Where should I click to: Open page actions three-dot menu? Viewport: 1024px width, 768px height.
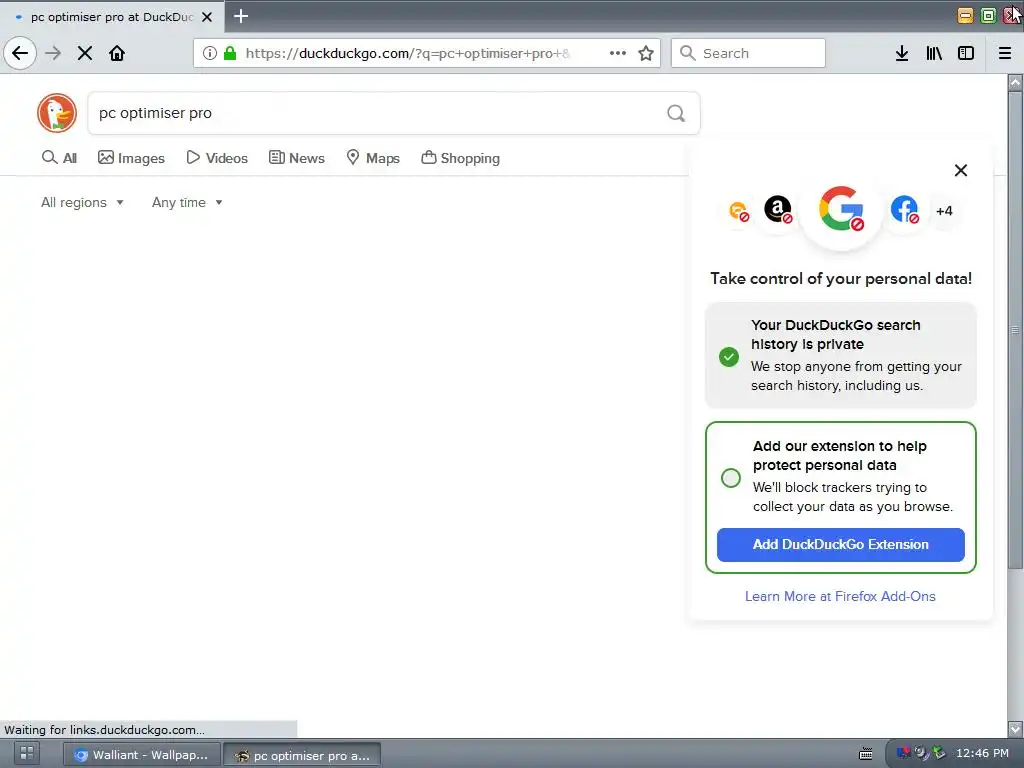click(618, 53)
